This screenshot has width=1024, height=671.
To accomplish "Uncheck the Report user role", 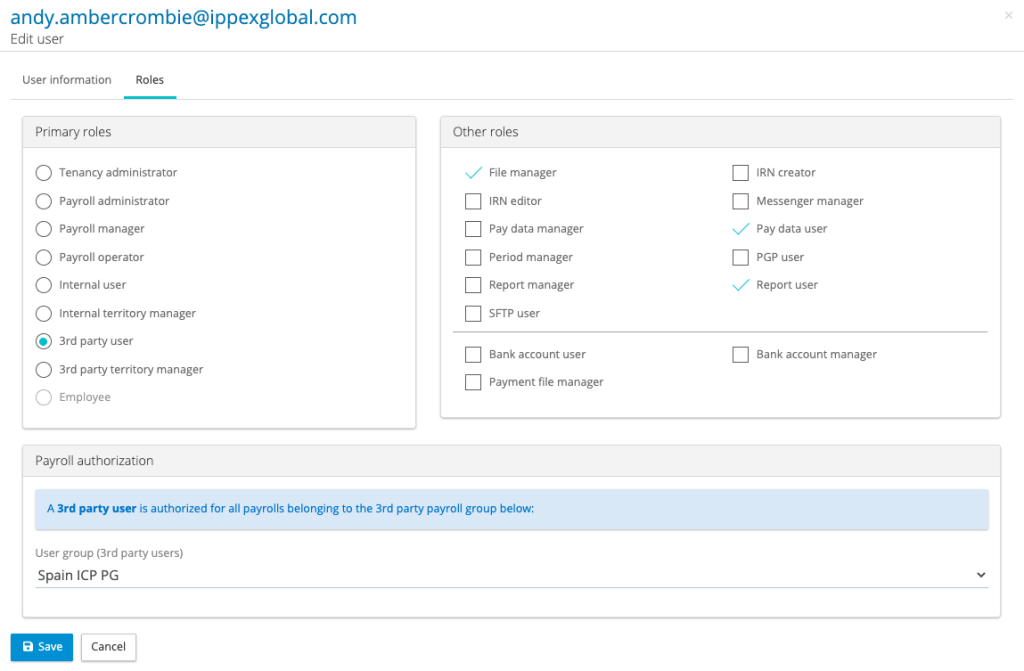I will [740, 285].
